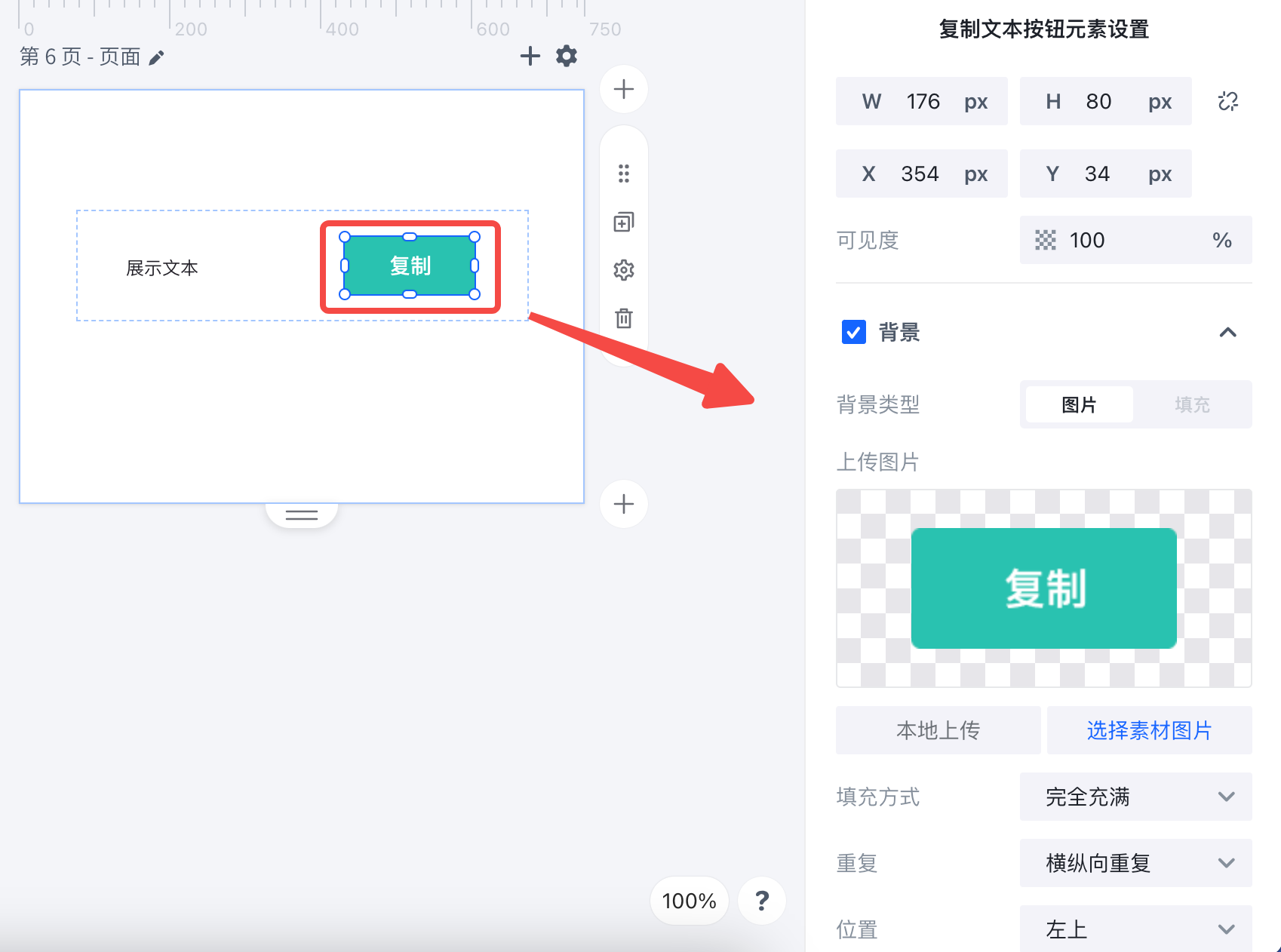Open the 位置 dropdown
This screenshot has height=952, width=1281.
(1136, 929)
